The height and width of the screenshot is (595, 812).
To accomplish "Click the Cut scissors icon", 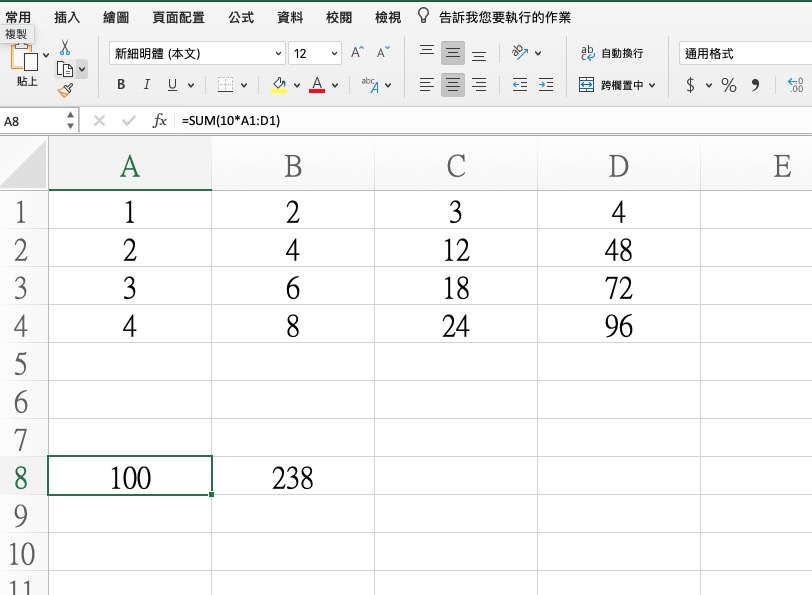I will coord(65,48).
